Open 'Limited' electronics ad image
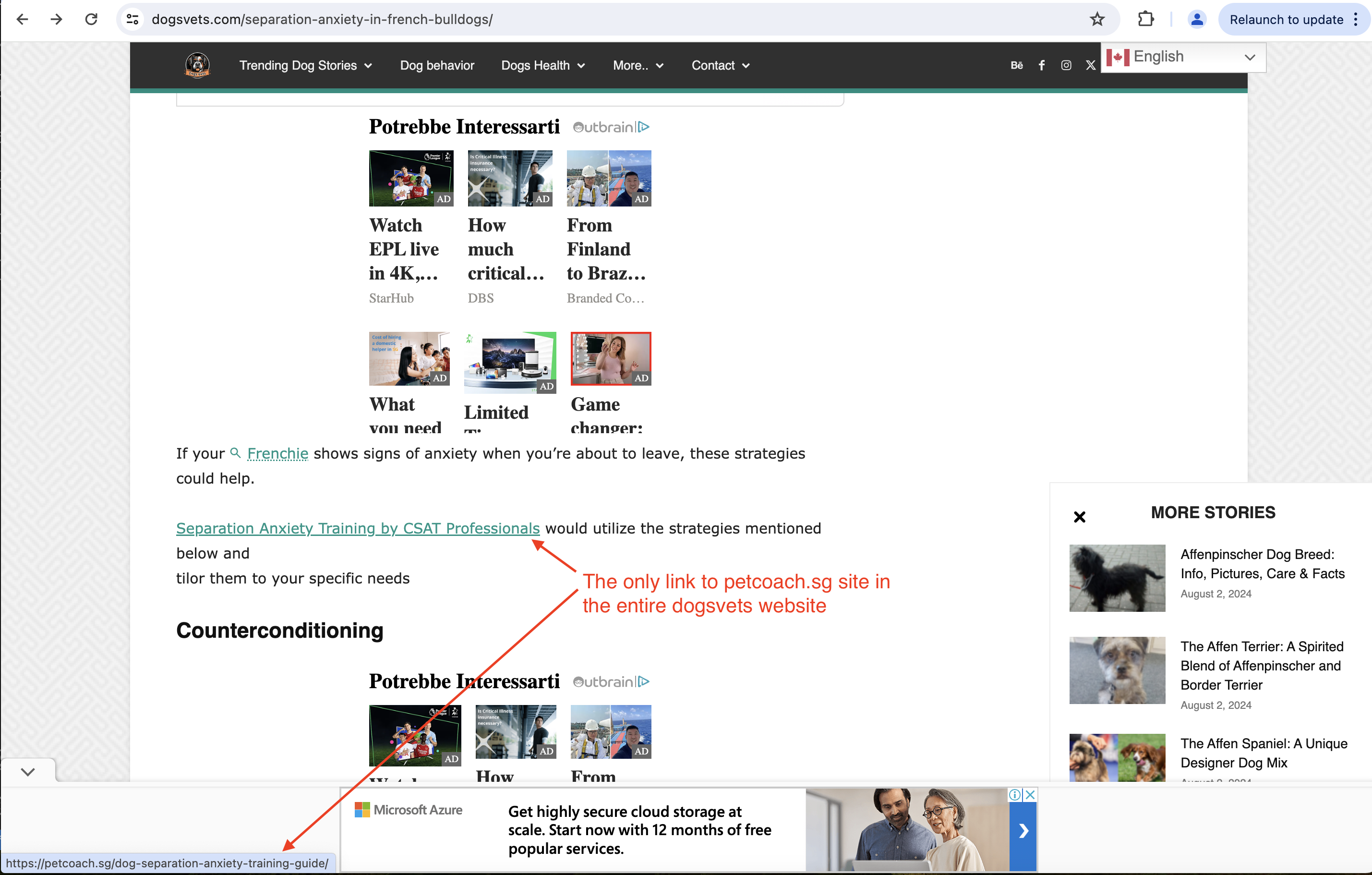 click(x=510, y=363)
